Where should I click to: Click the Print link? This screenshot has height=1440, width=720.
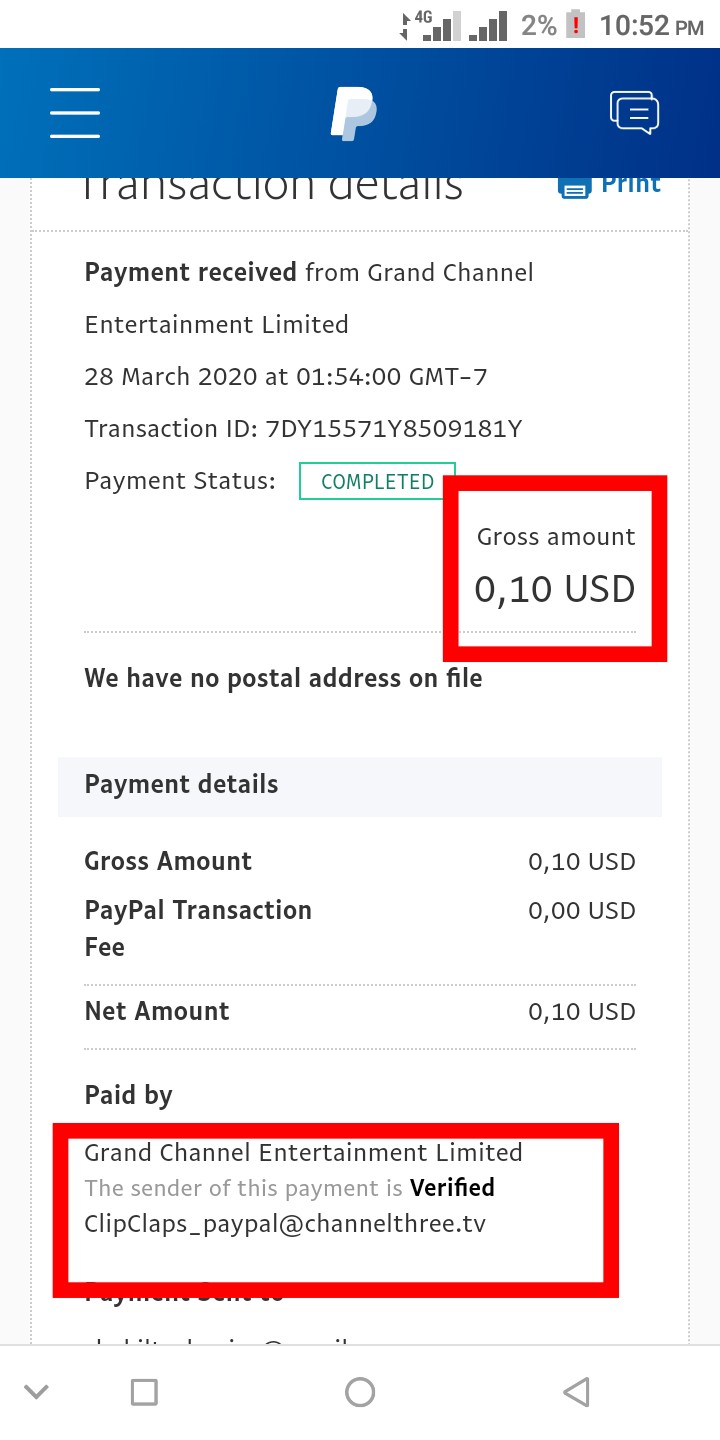coord(630,185)
